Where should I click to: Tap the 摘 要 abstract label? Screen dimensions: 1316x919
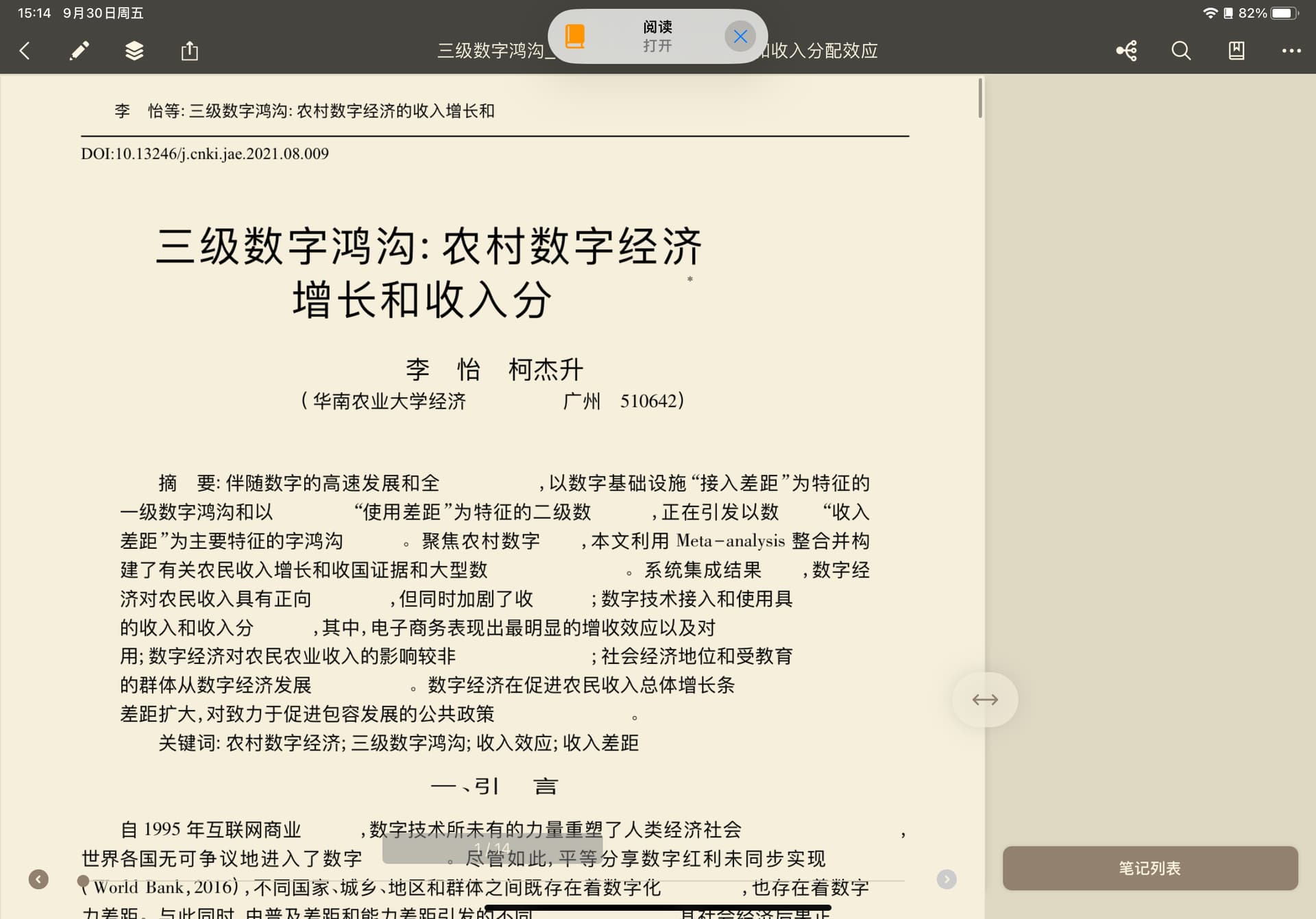[x=189, y=483]
